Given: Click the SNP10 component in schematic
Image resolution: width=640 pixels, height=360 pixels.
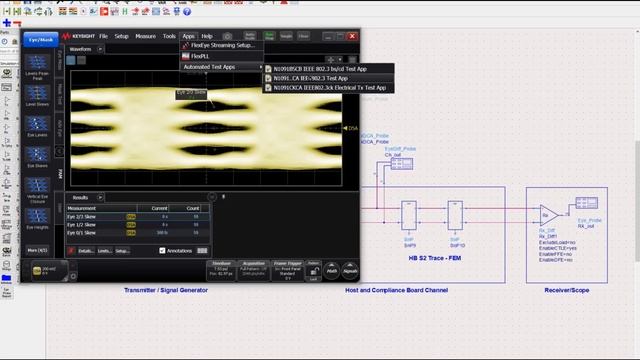Looking at the screenshot, I should pos(455,215).
